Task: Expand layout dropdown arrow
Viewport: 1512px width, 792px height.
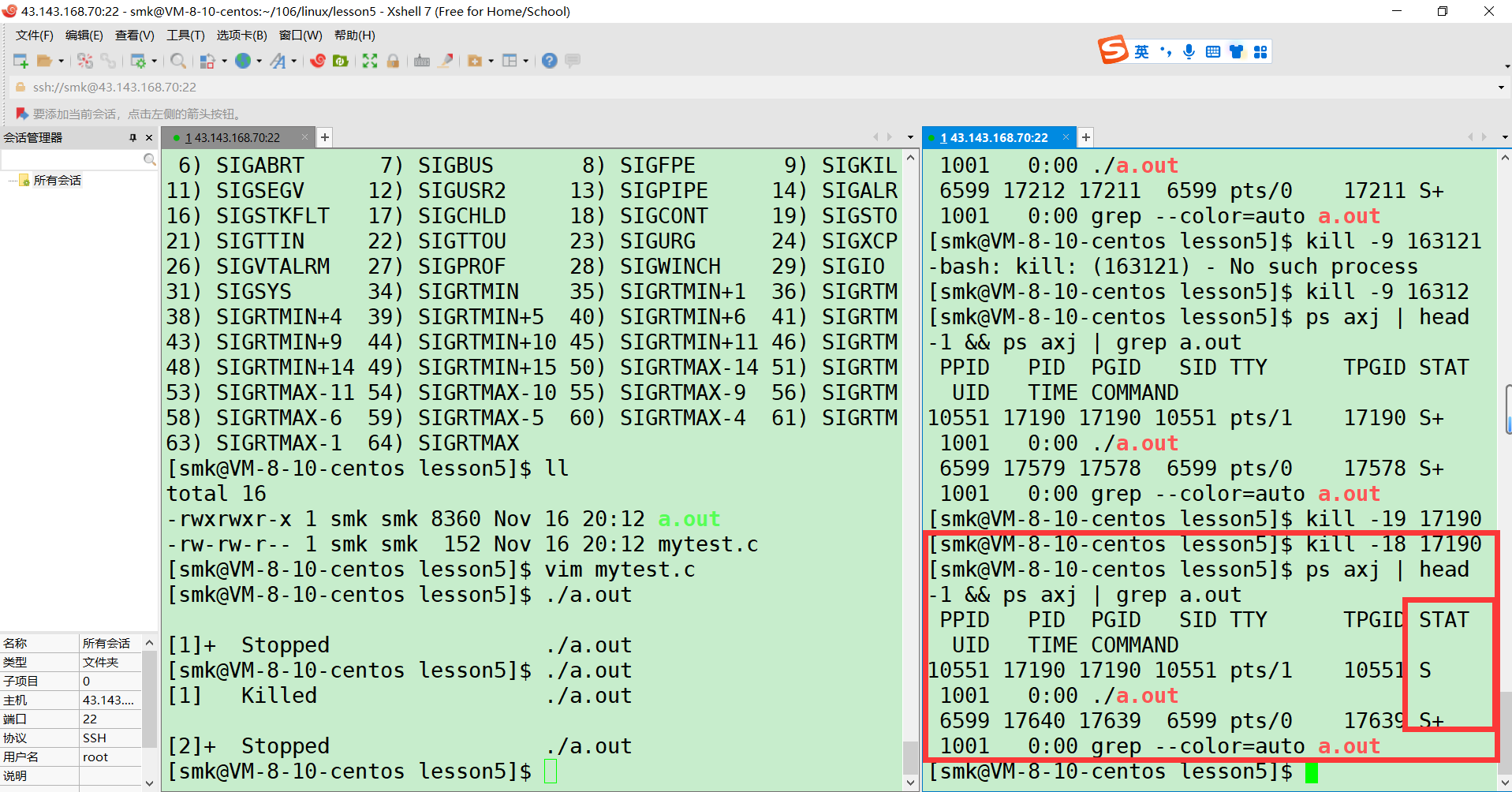Action: coord(525,61)
